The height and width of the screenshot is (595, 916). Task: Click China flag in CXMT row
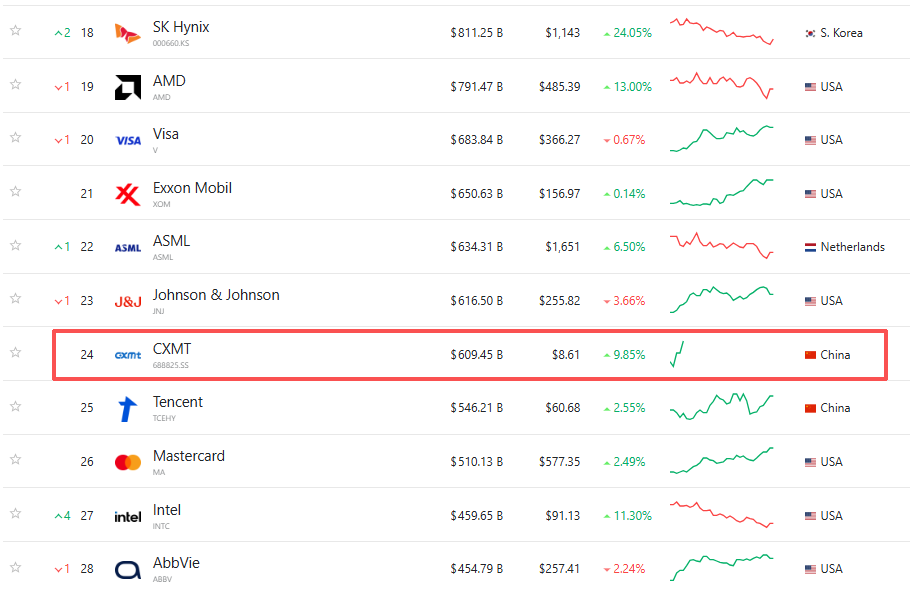click(810, 355)
